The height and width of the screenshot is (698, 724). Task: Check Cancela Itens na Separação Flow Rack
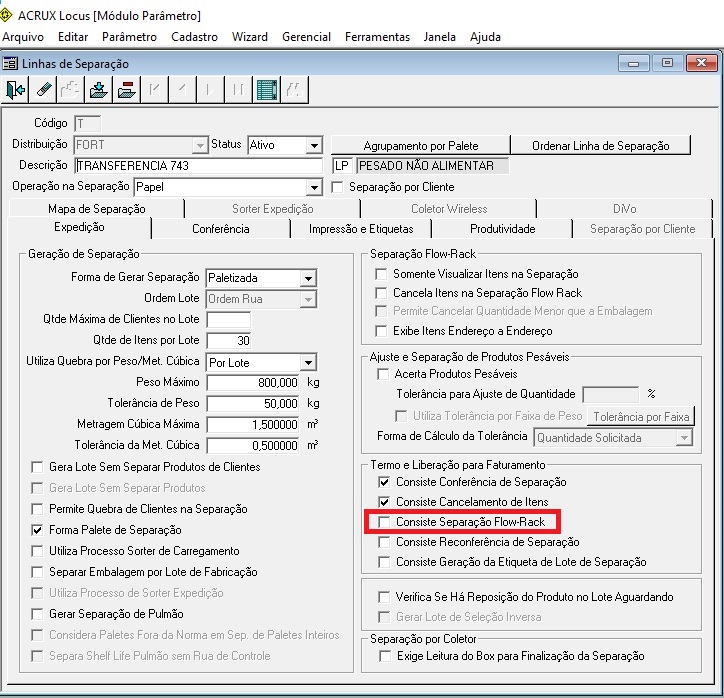coord(381,293)
